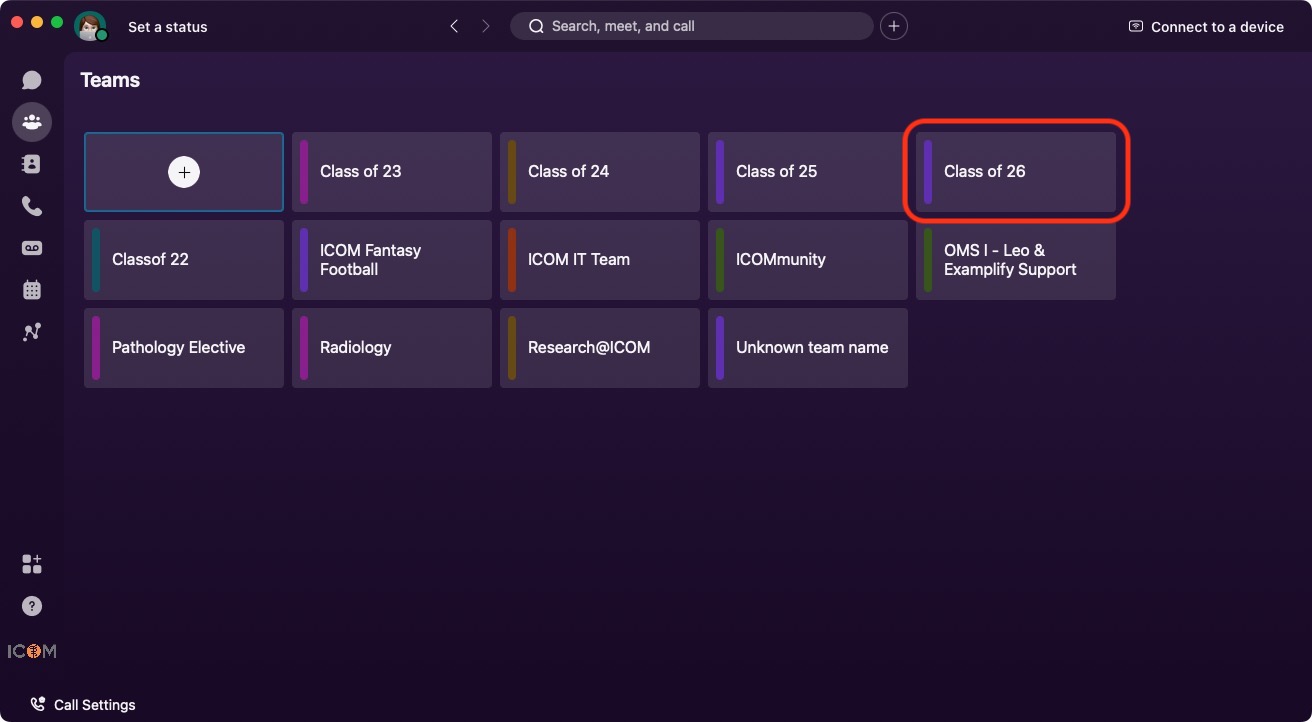The width and height of the screenshot is (1312, 722).
Task: Select the Teams icon in sidebar
Action: [x=32, y=122]
